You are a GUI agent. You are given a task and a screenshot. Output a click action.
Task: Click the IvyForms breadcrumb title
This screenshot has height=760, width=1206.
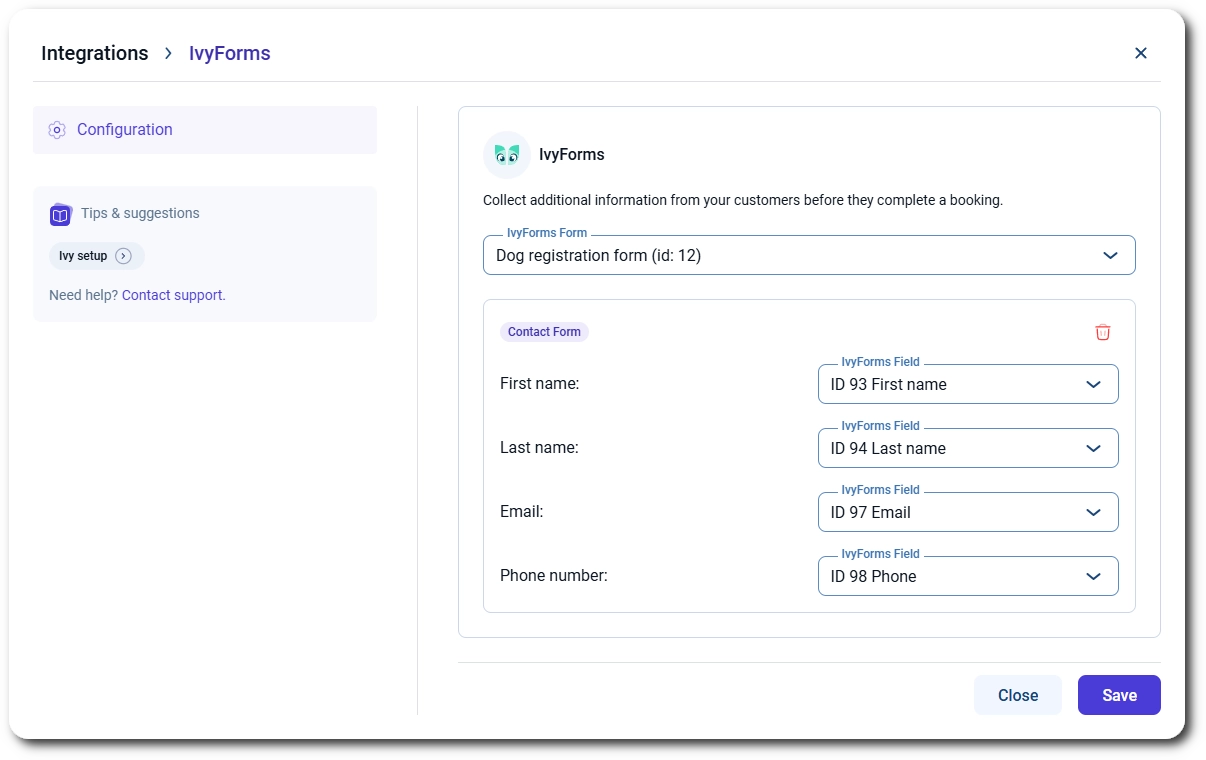(x=230, y=53)
